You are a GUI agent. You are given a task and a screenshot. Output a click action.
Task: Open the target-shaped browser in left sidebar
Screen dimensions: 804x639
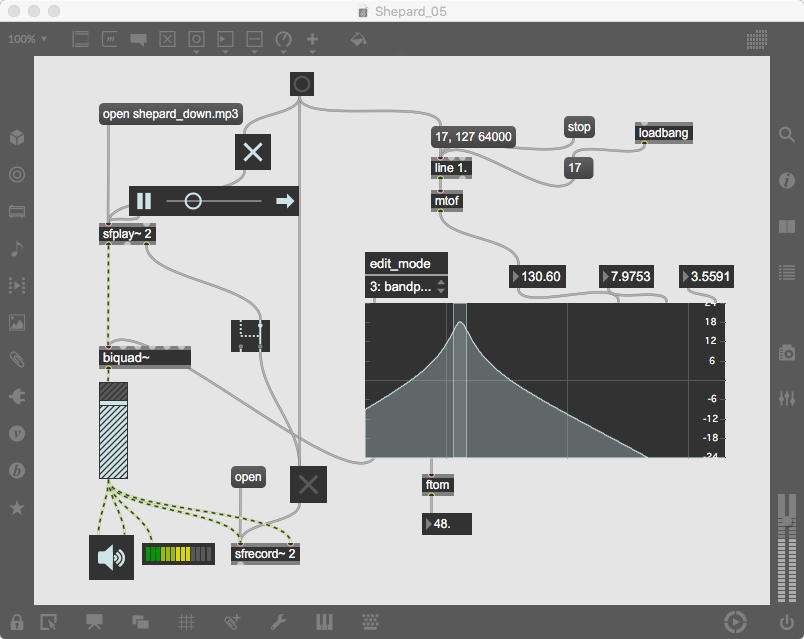click(17, 174)
